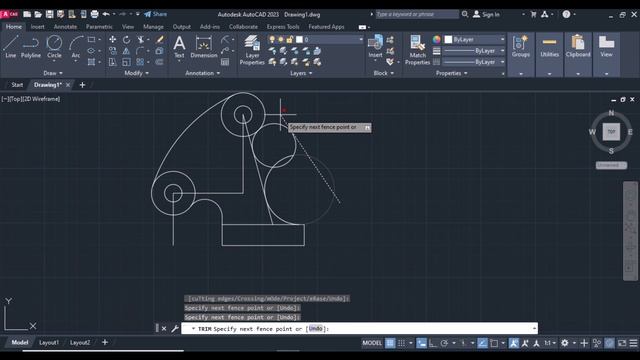Image resolution: width=640 pixels, height=360 pixels.
Task: Click the Fillet tool icon
Action: tap(140, 51)
